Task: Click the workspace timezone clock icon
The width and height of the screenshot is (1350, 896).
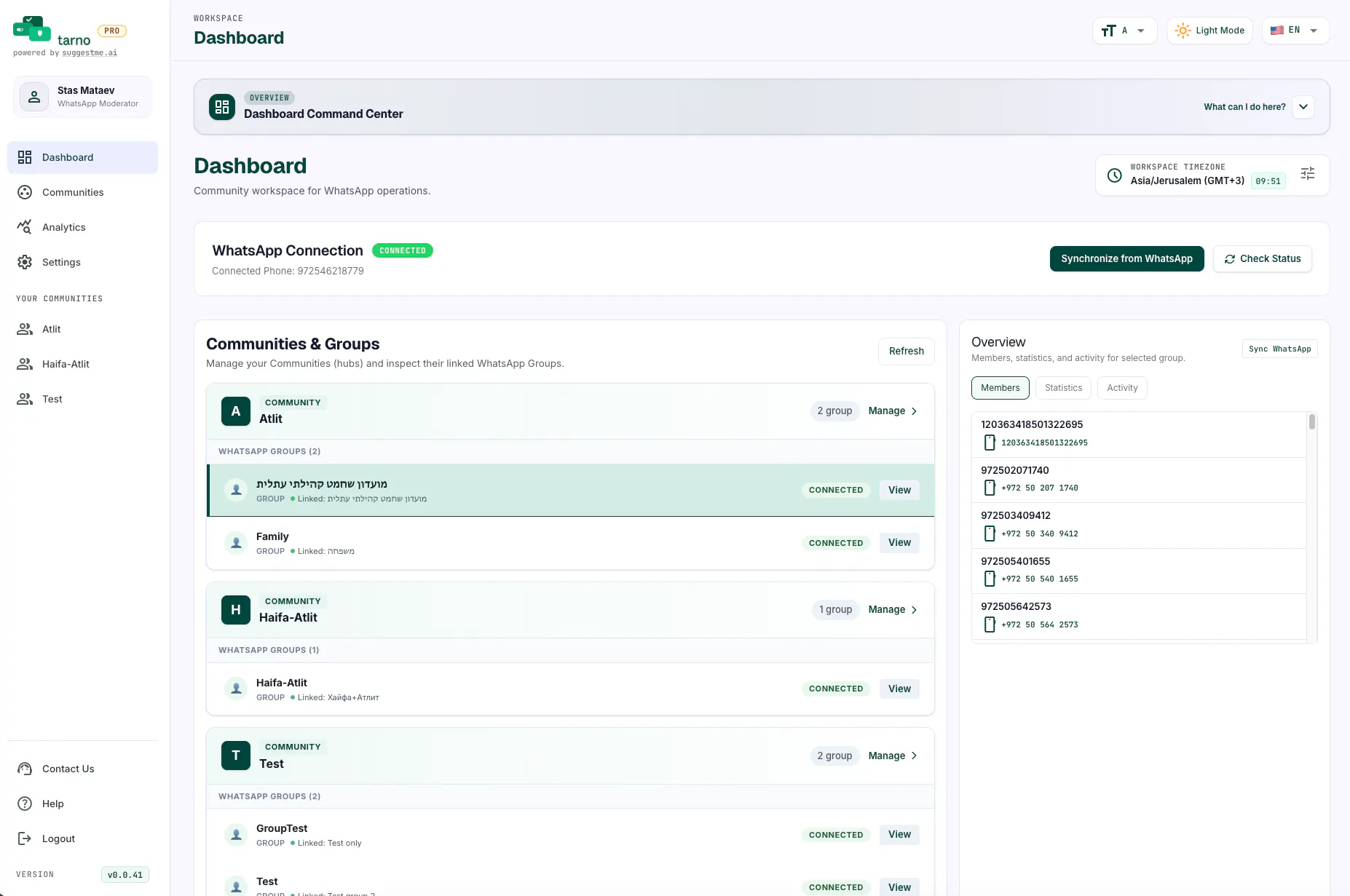Action: click(x=1115, y=175)
